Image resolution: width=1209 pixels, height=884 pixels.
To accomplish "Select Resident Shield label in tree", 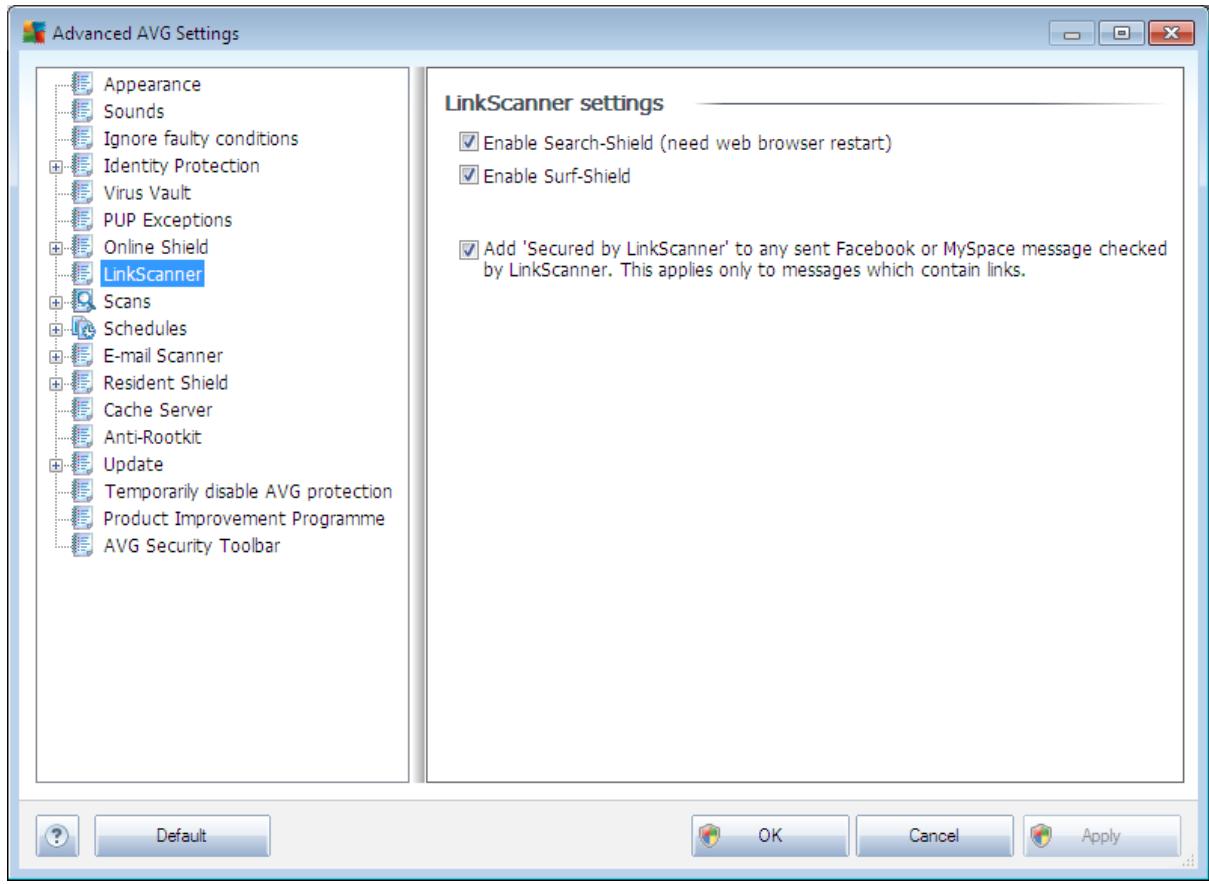I will [166, 382].
